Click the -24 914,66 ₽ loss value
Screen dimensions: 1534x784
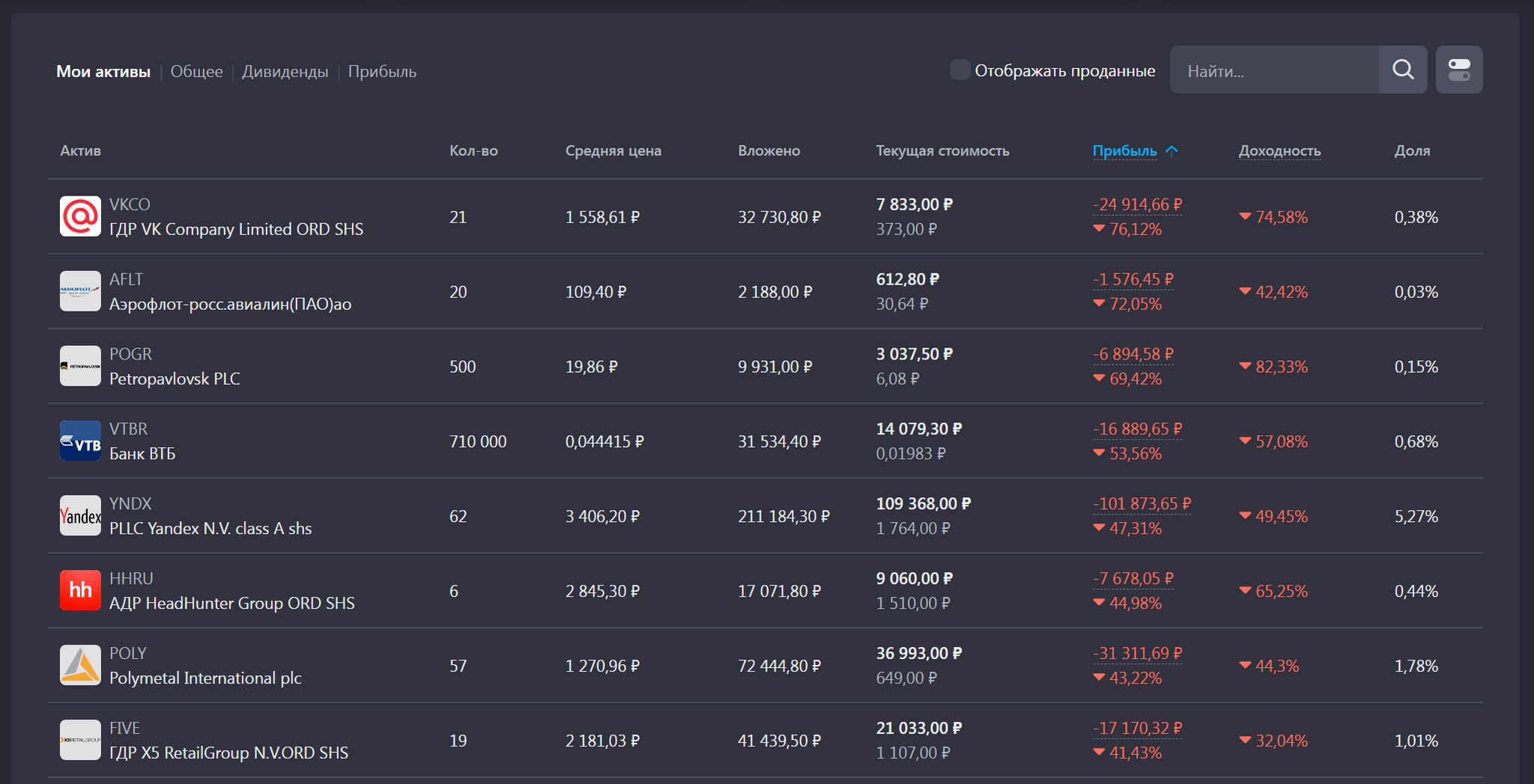1137,204
